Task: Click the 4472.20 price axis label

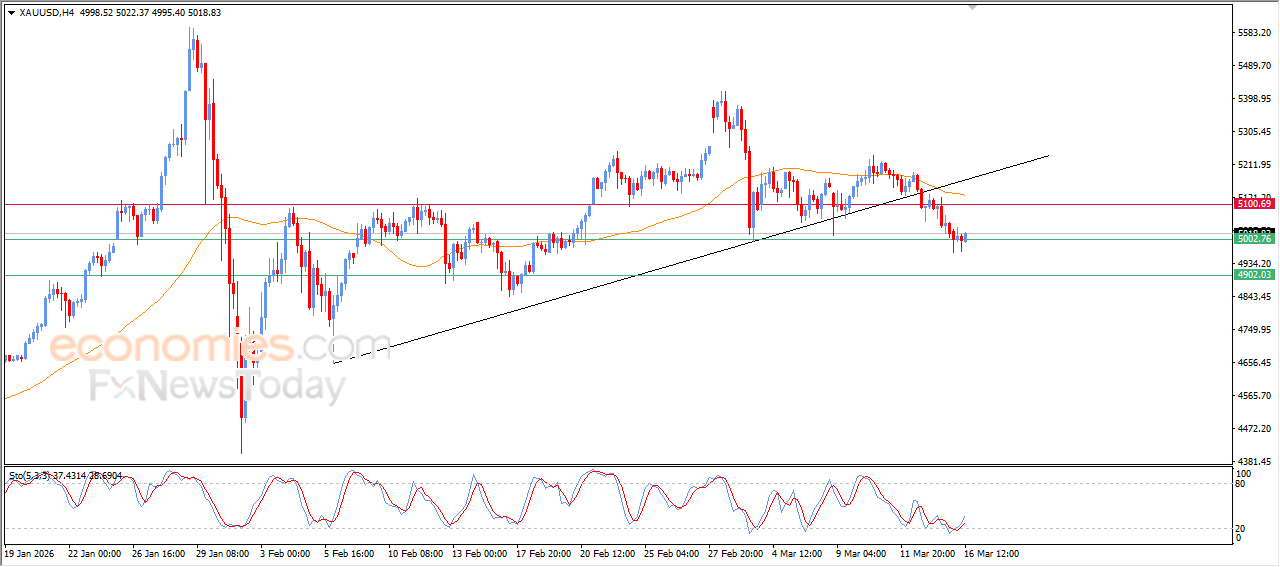Action: tap(1253, 429)
